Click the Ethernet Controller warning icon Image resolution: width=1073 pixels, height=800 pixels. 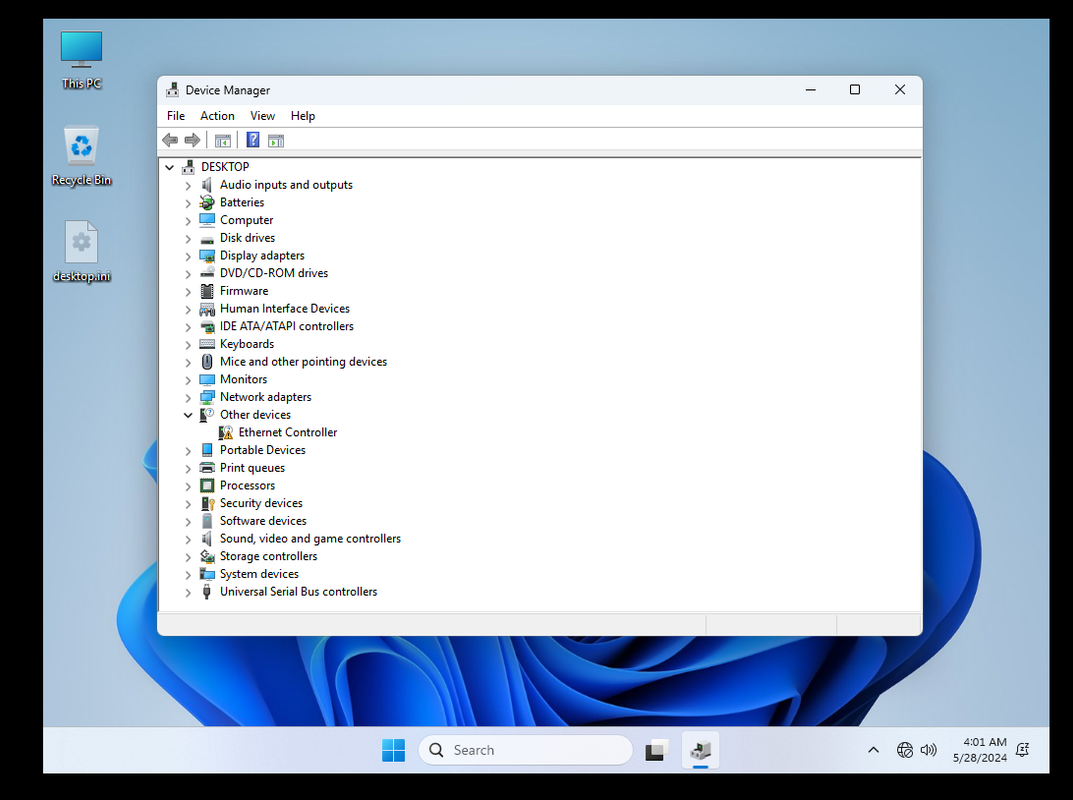pyautogui.click(x=226, y=433)
